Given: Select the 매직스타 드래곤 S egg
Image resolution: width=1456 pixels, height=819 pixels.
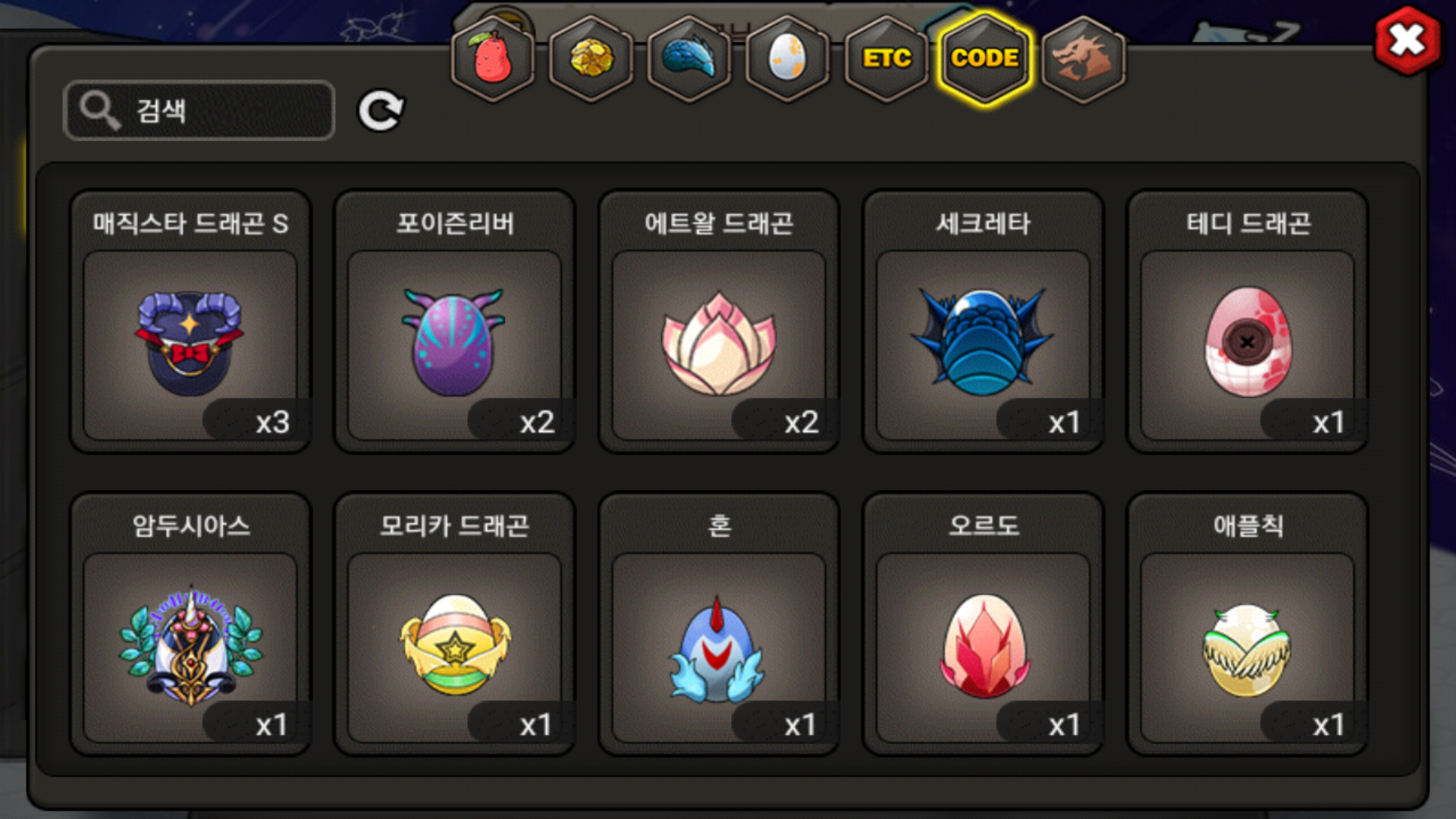Looking at the screenshot, I should (x=190, y=322).
